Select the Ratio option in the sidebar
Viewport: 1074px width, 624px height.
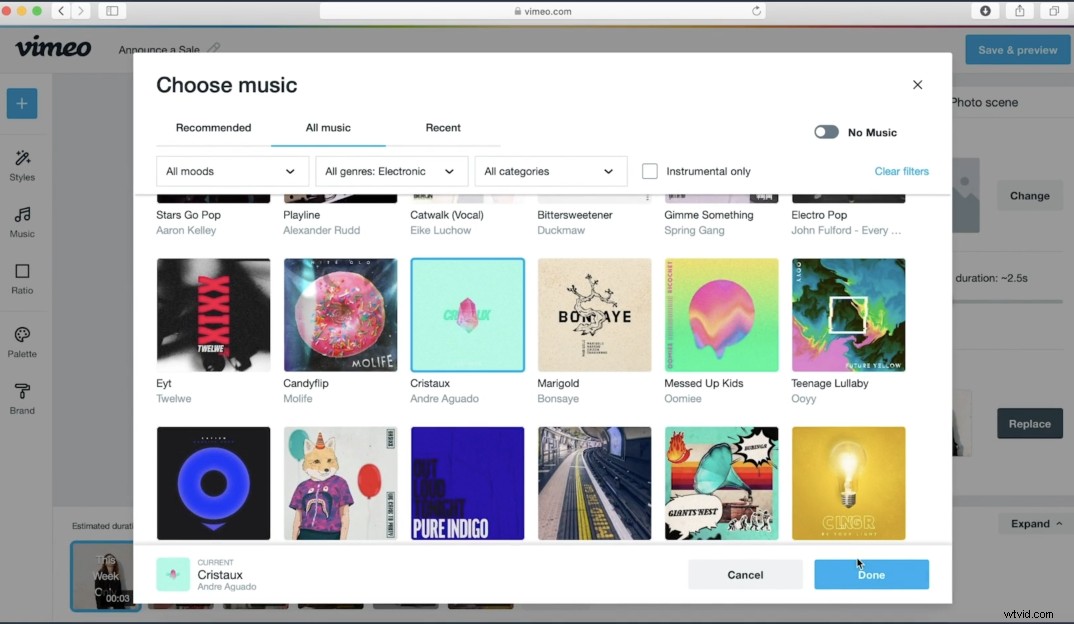(x=22, y=279)
